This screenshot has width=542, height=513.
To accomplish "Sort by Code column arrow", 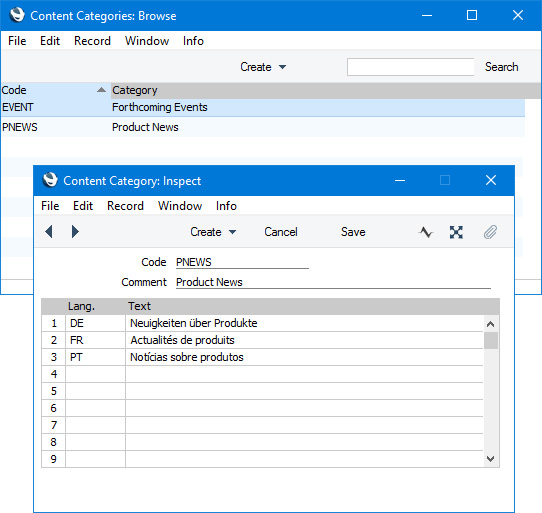I will pyautogui.click(x=101, y=90).
